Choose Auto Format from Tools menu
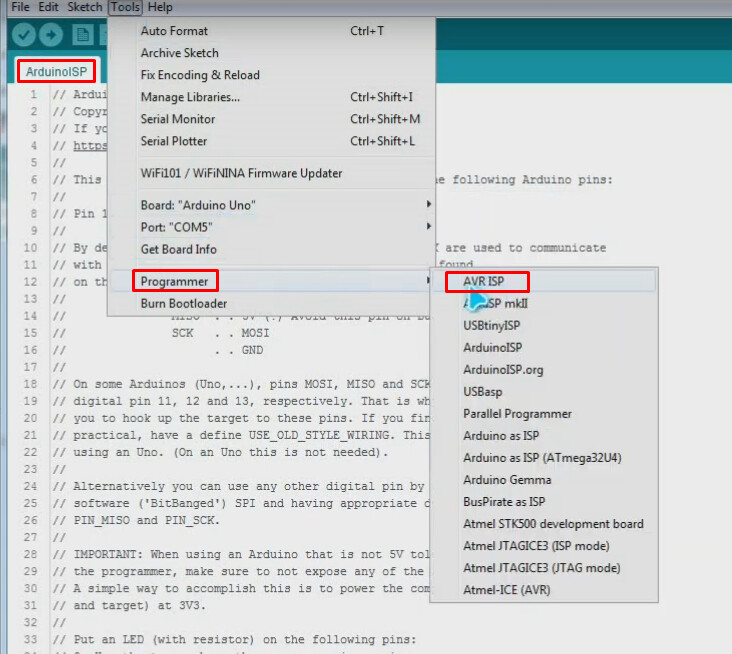This screenshot has width=732, height=654. pyautogui.click(x=271, y=31)
